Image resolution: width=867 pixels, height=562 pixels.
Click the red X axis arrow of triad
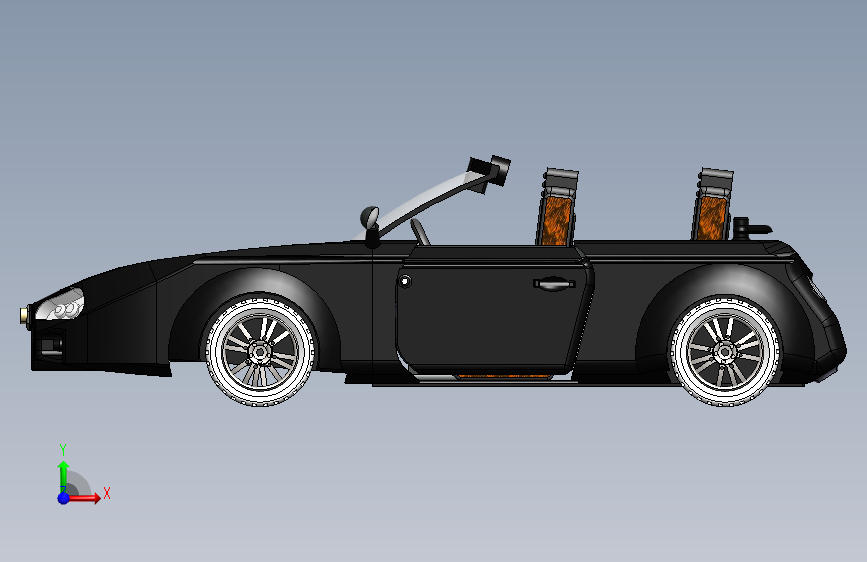tap(84, 498)
